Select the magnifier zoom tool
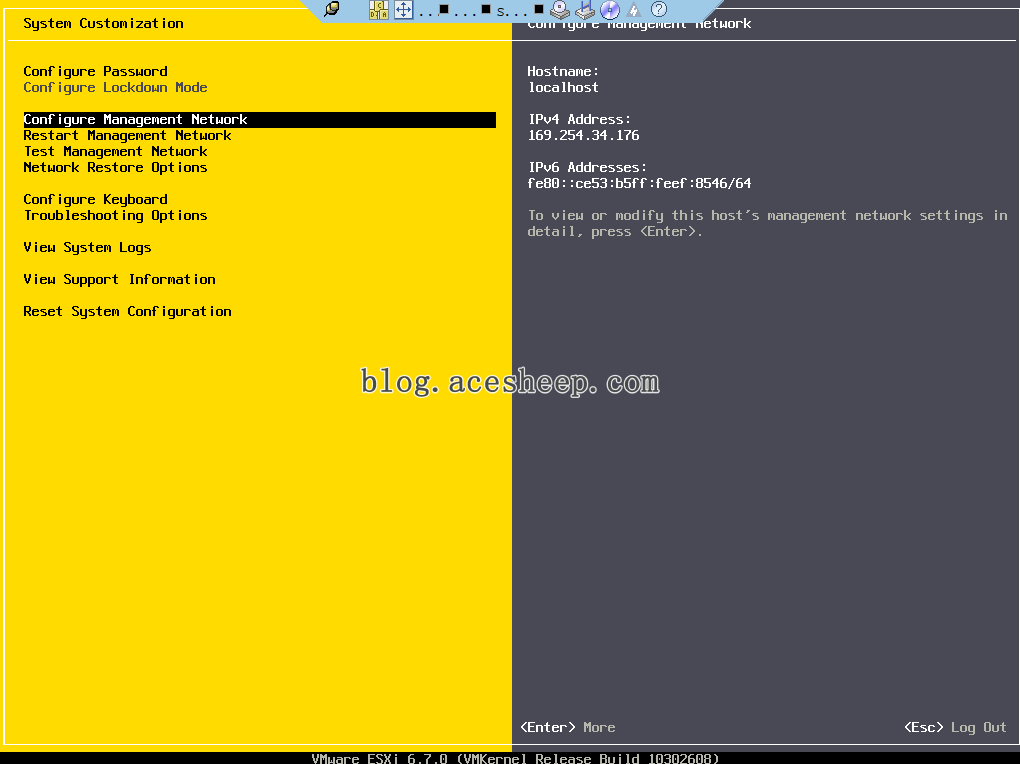 coord(332,10)
